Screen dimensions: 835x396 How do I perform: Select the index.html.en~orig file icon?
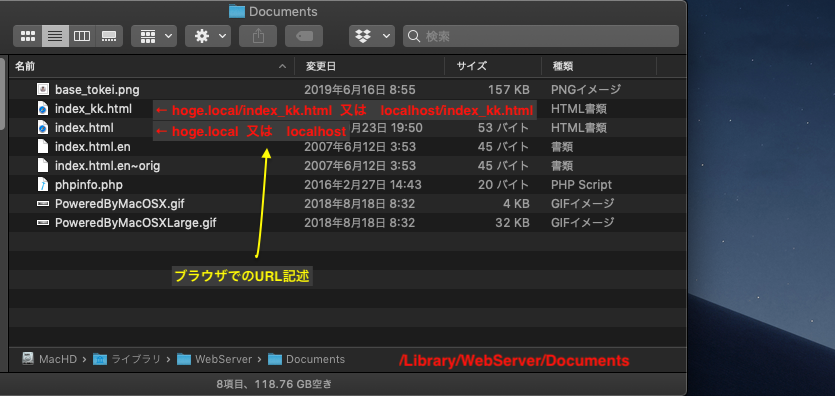(43, 166)
